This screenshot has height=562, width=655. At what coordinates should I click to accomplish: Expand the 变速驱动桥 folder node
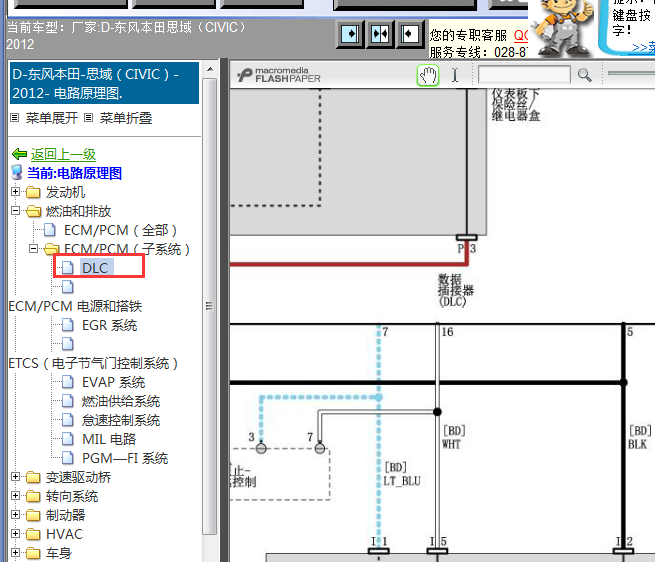click(15, 477)
